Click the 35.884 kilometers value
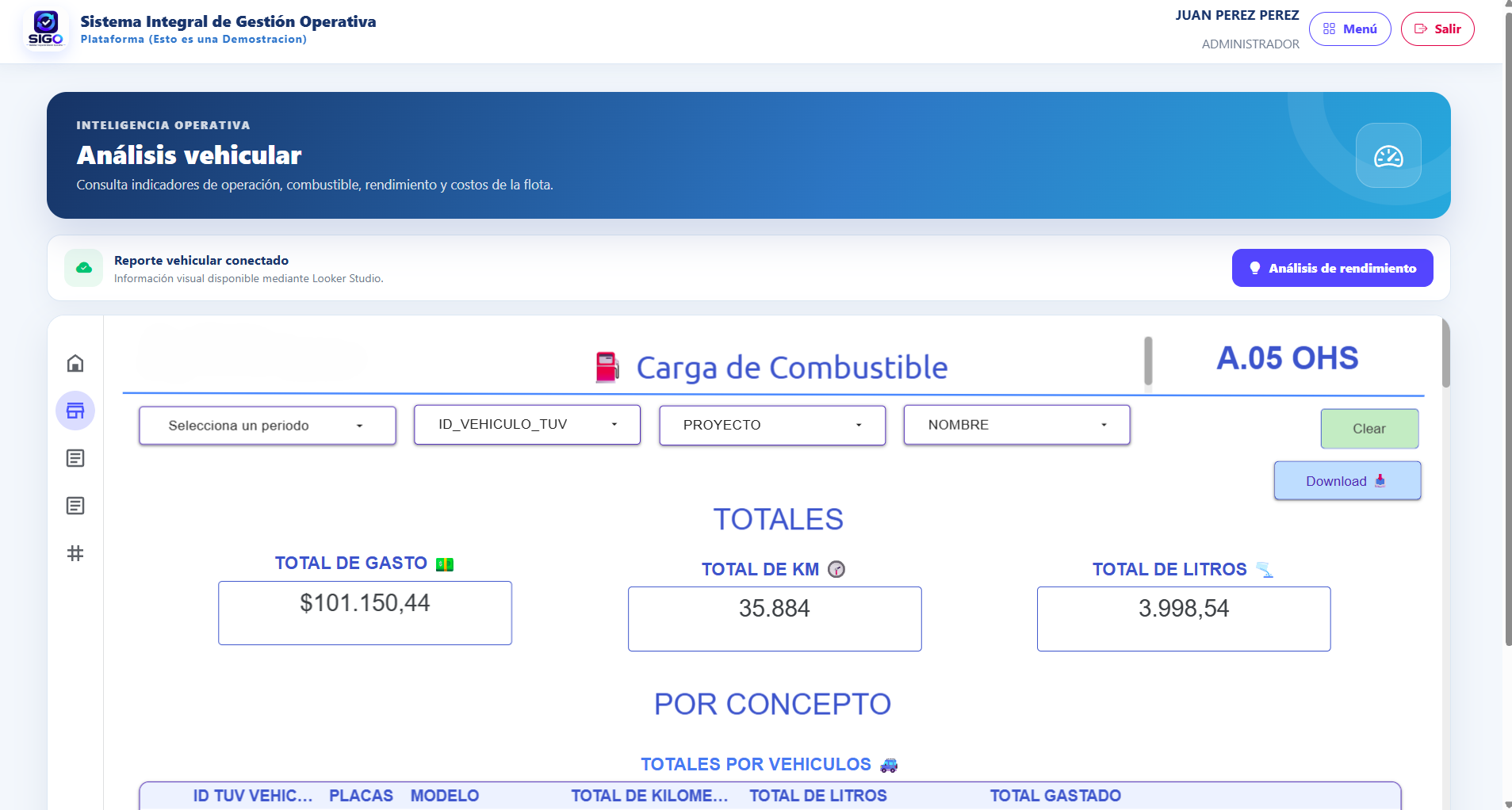This screenshot has width=1512, height=810. coord(775,609)
